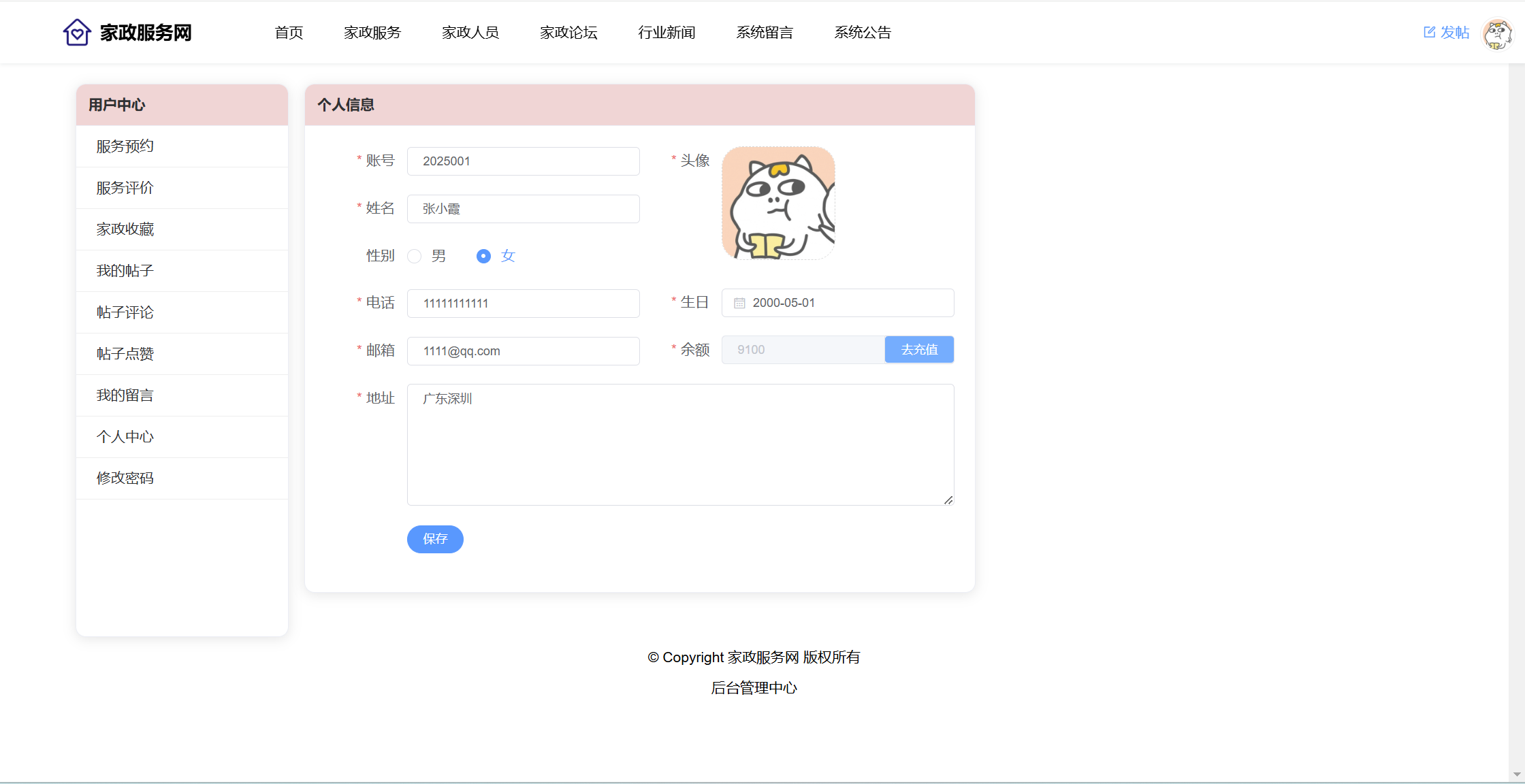Screen dimensions: 1525x784
Task: Click the house logo icon
Action: tap(77, 32)
